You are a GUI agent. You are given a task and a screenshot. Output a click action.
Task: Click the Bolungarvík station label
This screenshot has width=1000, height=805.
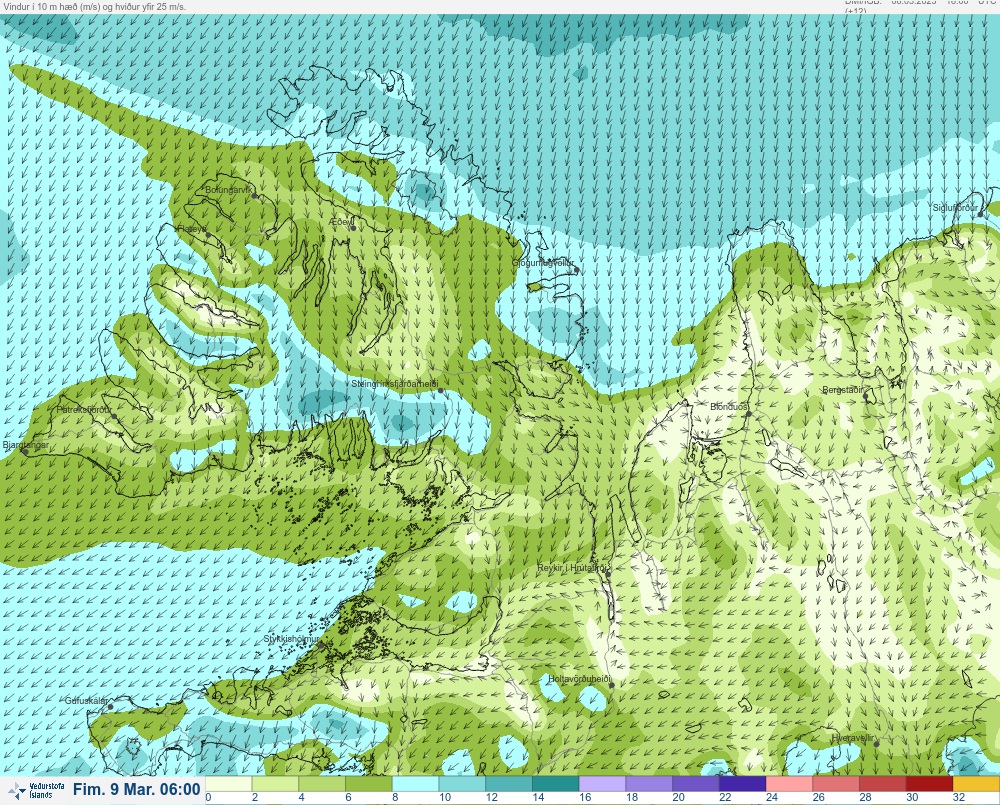[229, 190]
